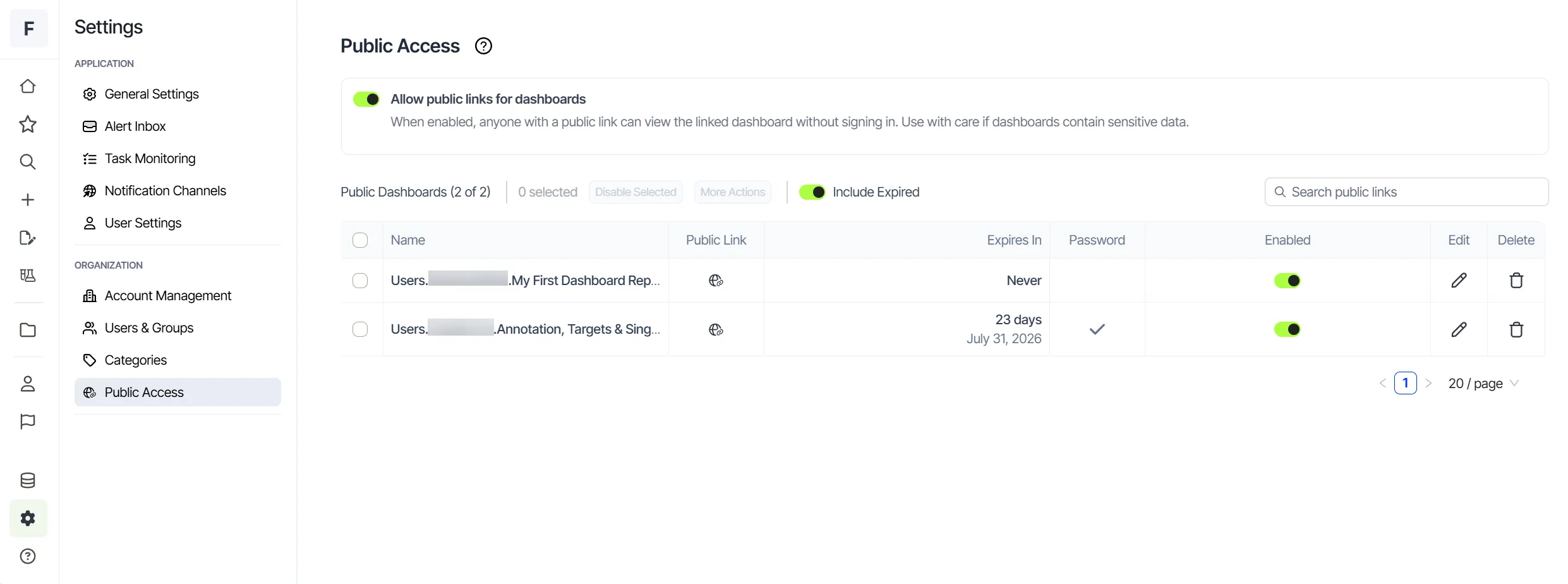Open the search icon in left rail
The height and width of the screenshot is (584, 1568).
[x=28, y=162]
